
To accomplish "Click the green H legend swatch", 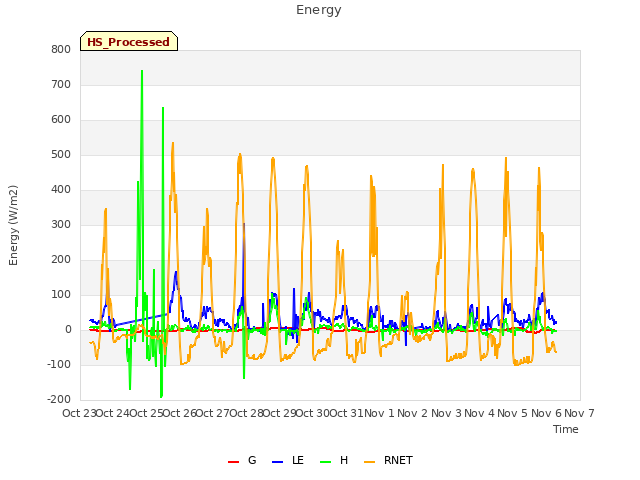I will coord(325,462).
